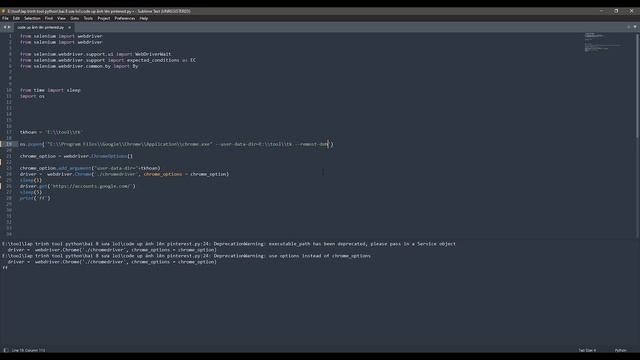Open the Goto menu
The width and height of the screenshot is (640, 360).
coord(75,18)
